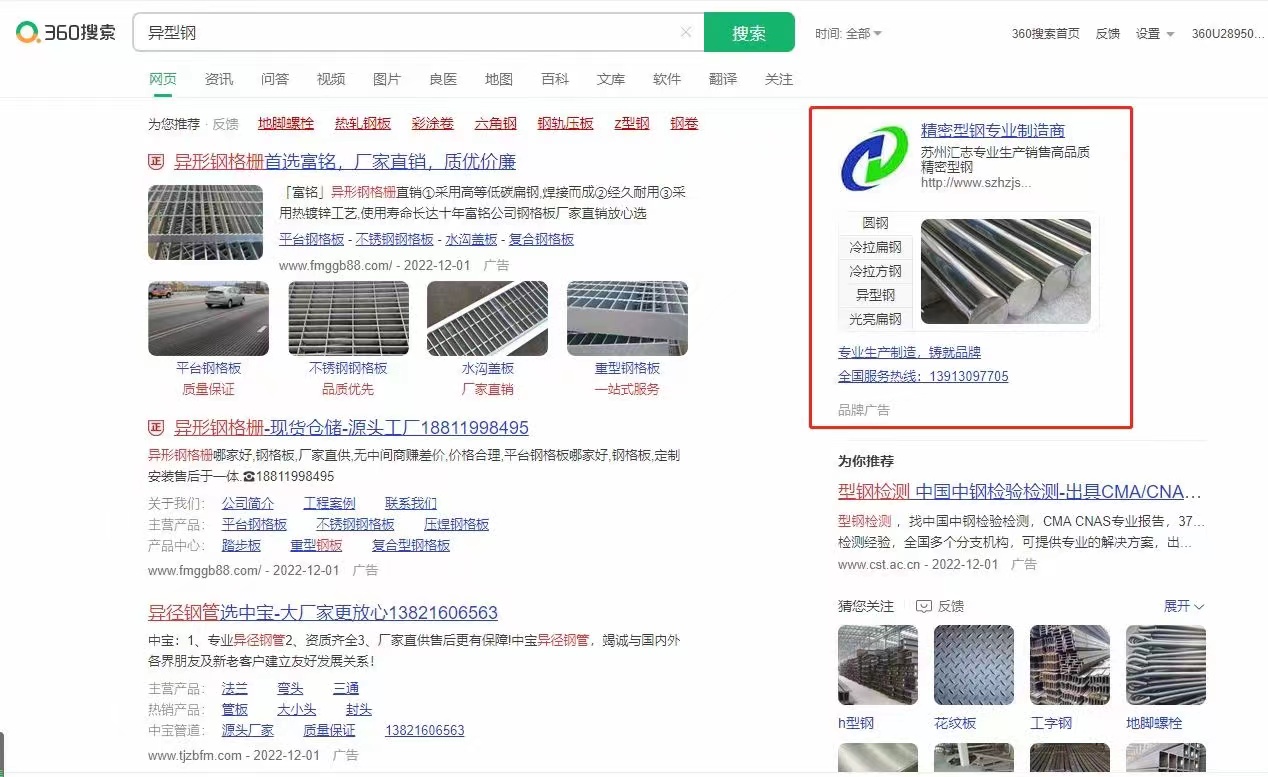
Task: Switch to the 关注 tab
Action: 779,79
